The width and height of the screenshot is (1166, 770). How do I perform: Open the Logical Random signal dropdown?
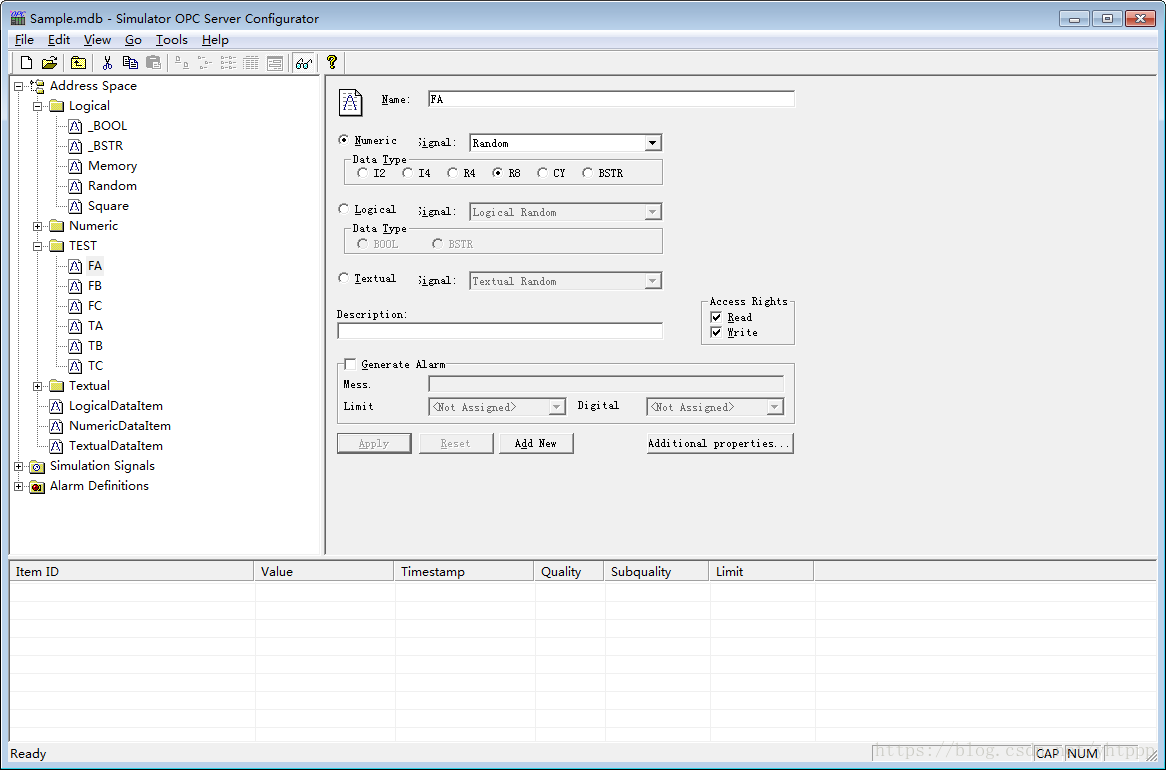pyautogui.click(x=652, y=212)
